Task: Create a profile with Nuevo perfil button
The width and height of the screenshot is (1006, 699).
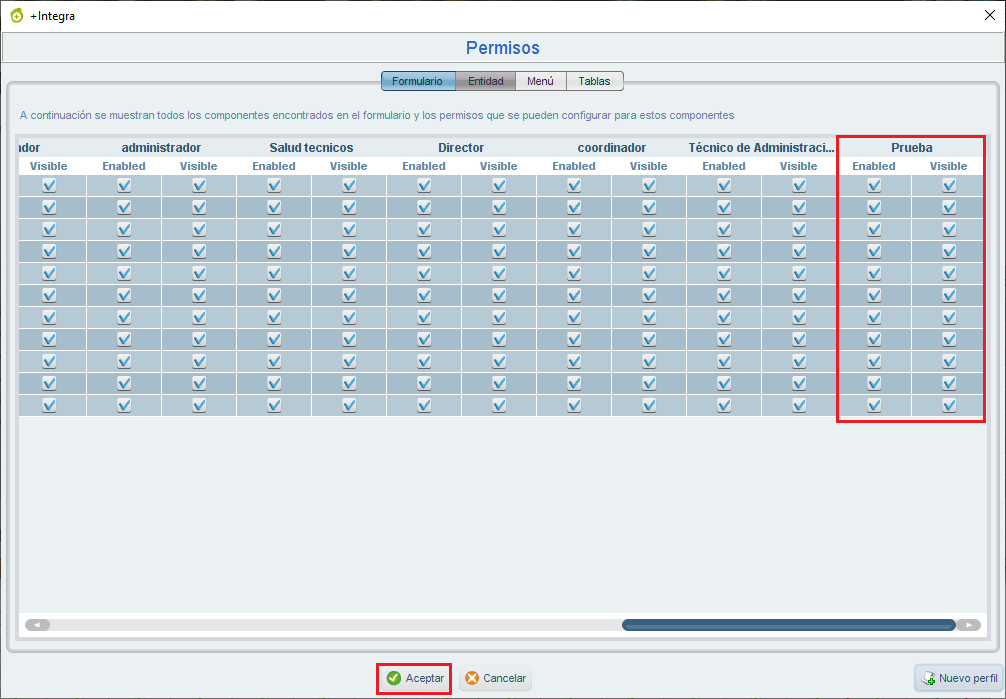Action: [959, 678]
